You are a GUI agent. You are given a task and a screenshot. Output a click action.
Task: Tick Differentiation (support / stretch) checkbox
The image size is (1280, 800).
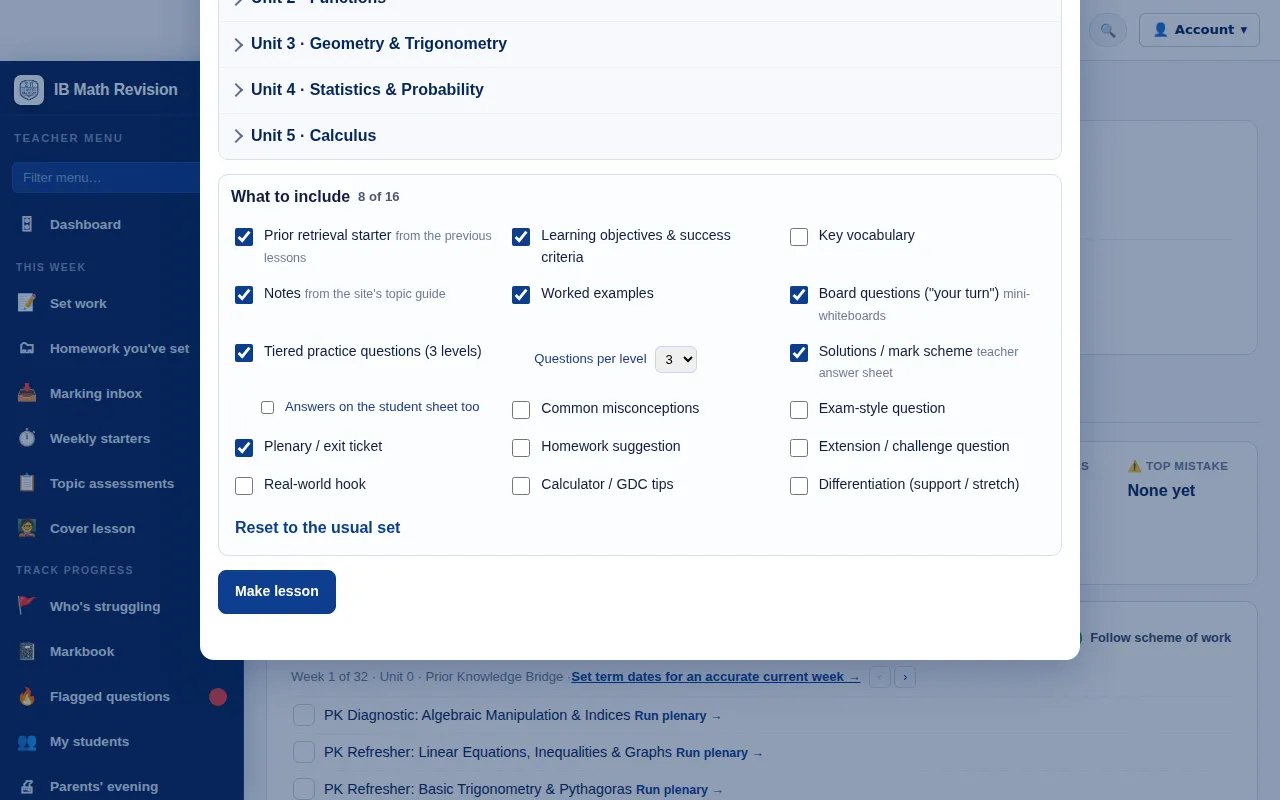(799, 486)
